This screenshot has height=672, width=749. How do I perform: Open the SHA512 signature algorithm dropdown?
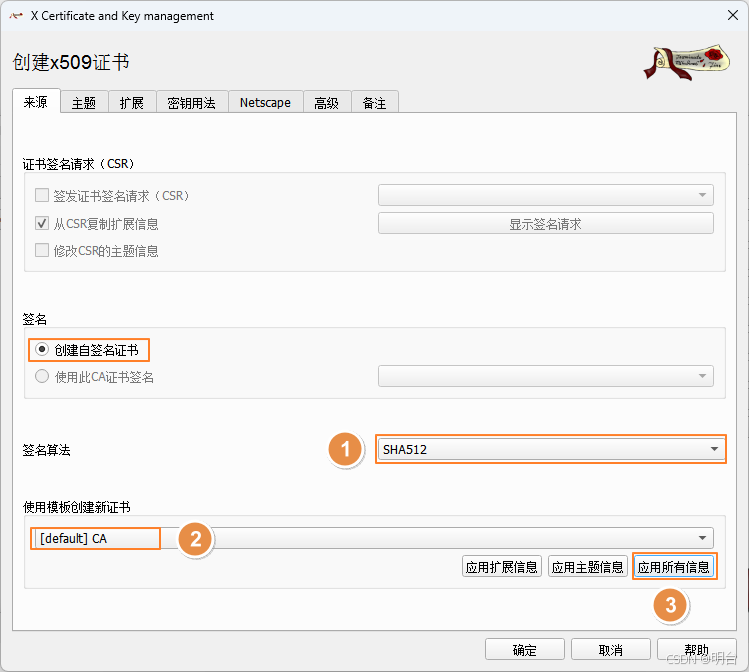point(550,449)
